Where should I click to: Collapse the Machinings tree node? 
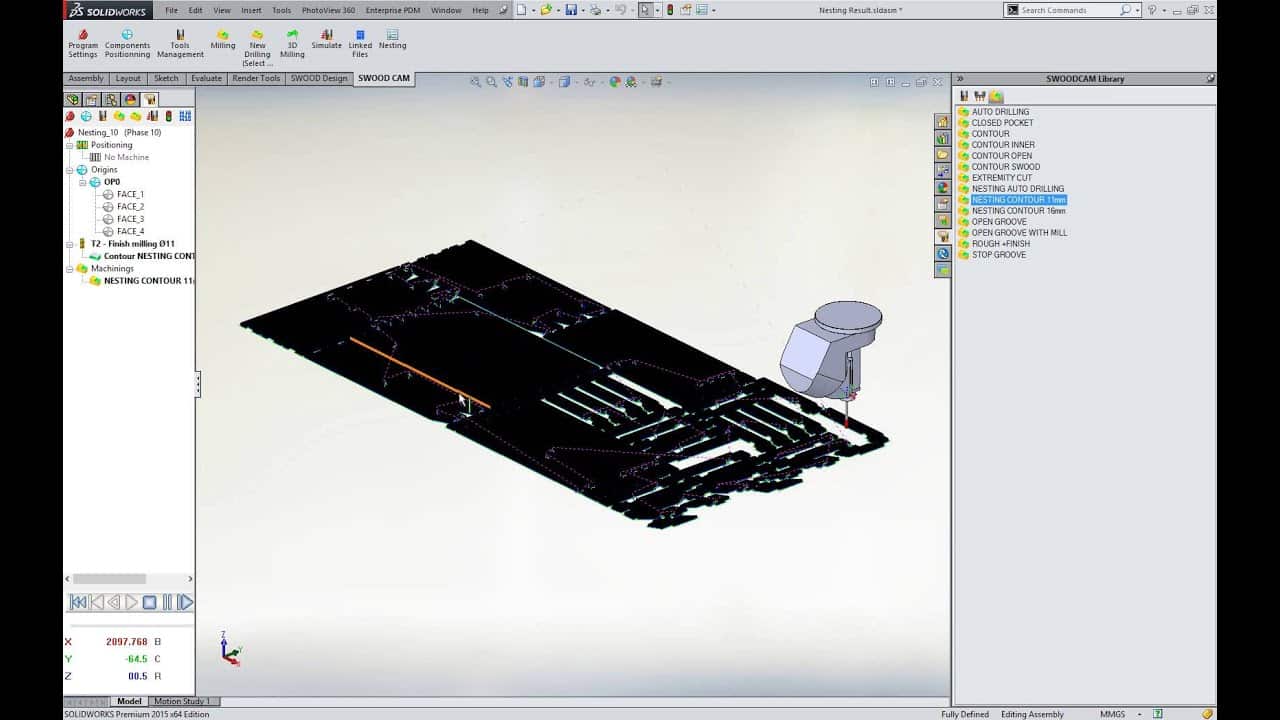pos(70,268)
